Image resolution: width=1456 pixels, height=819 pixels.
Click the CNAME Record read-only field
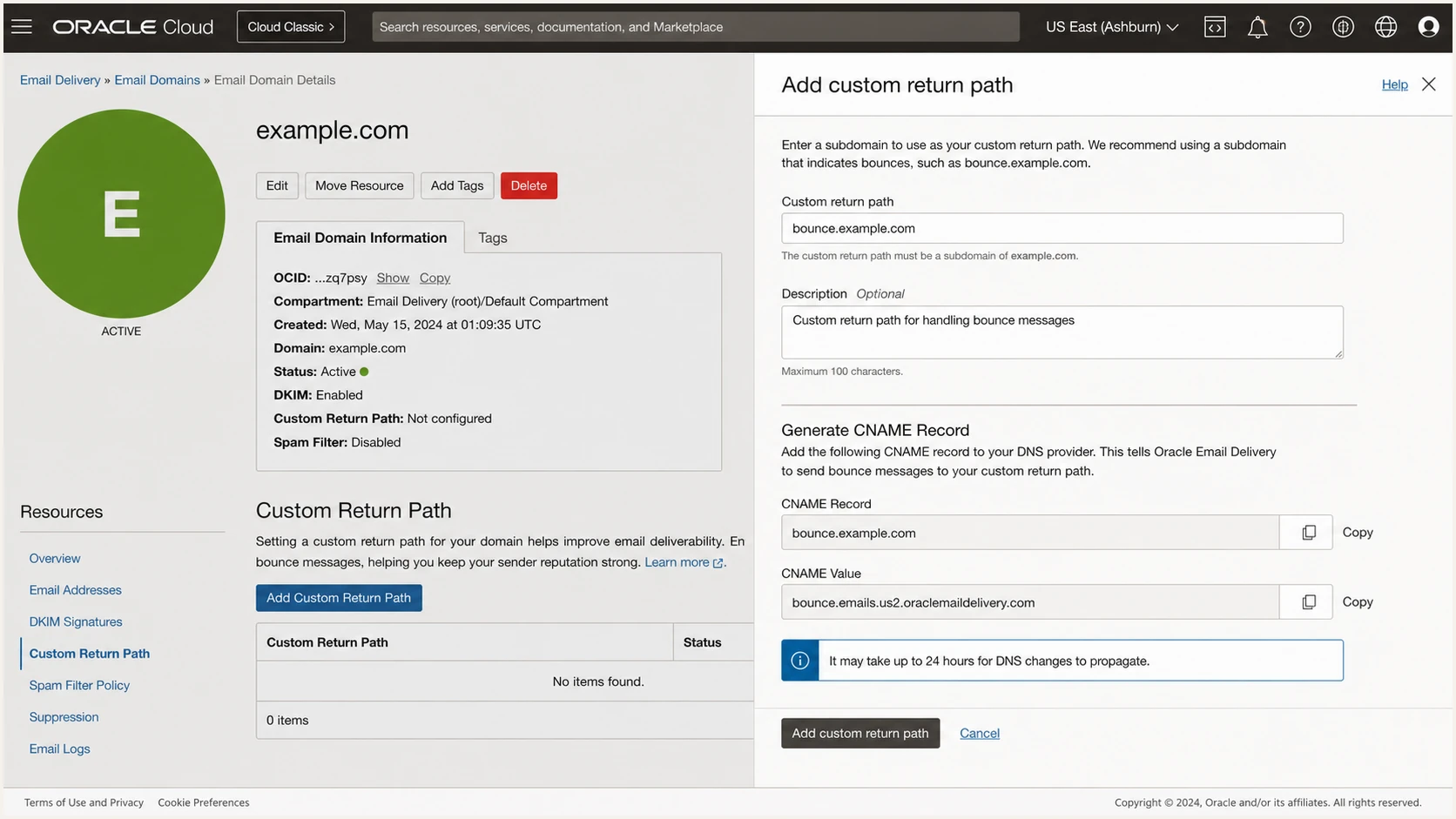1030,533
